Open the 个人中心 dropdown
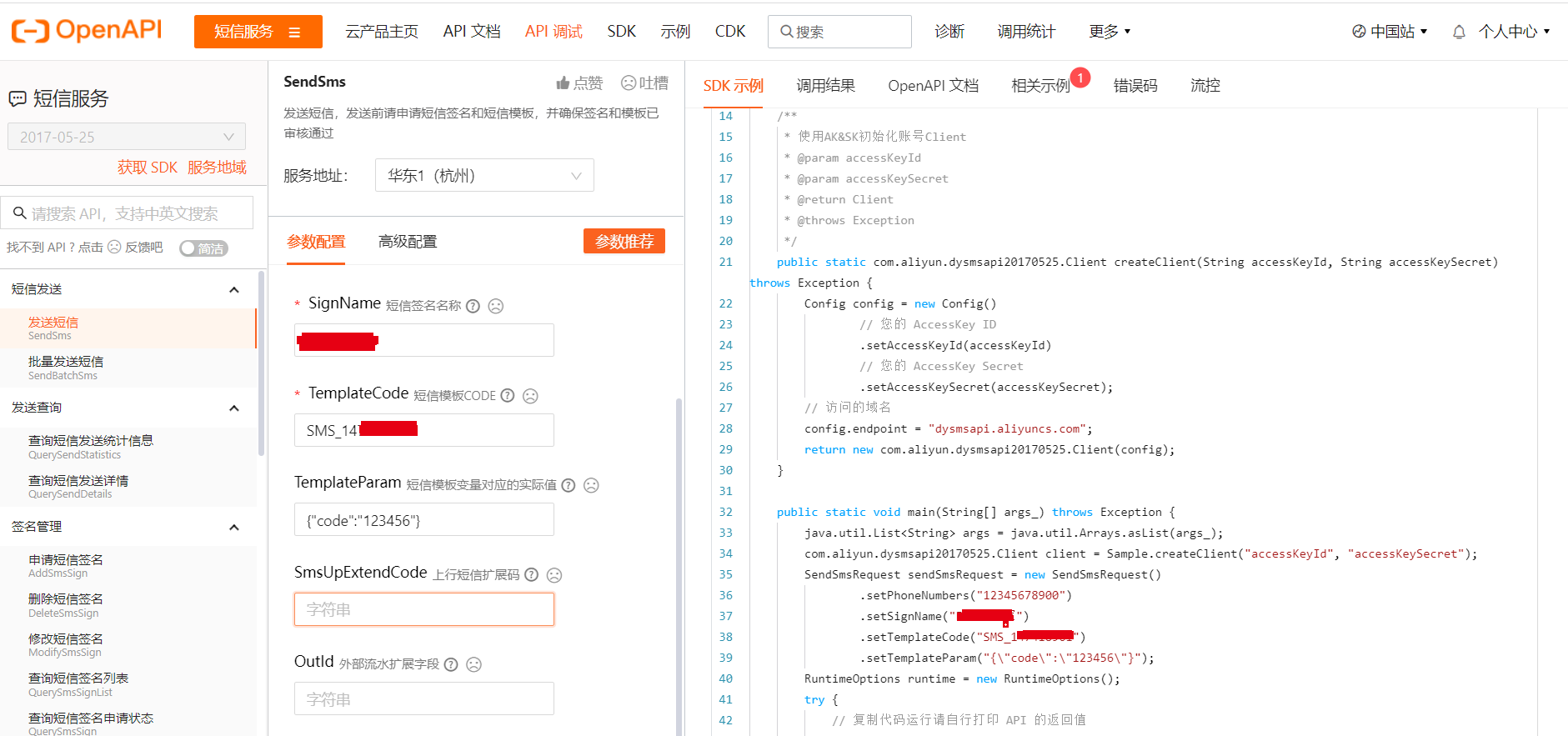1568x736 pixels. [x=1514, y=32]
